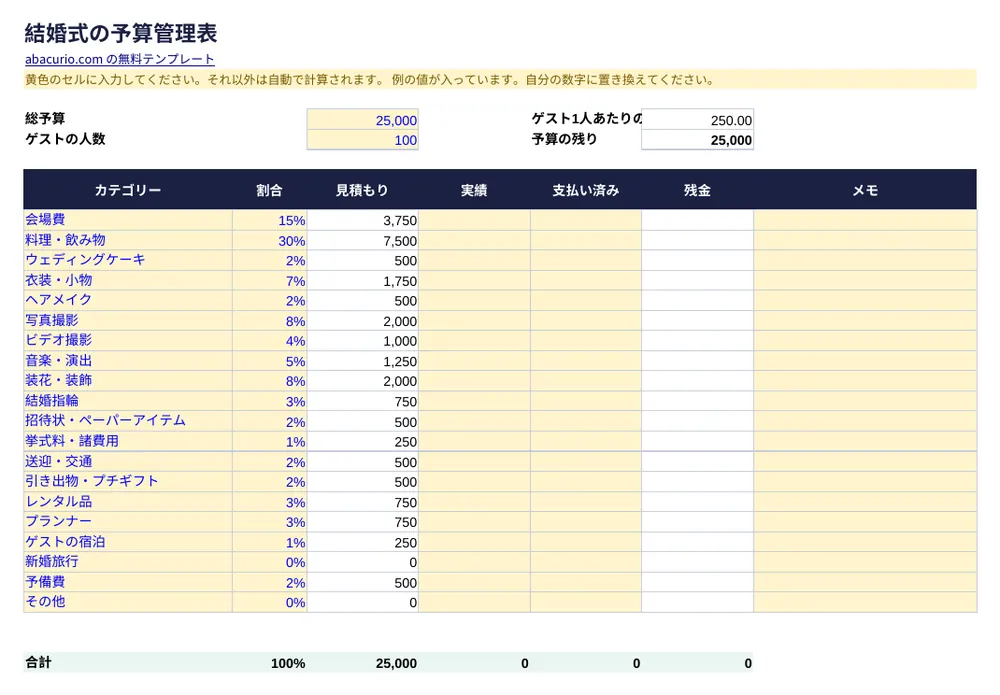This screenshot has height=695, width=1000.
Task: Click the カテゴリー column header
Action: 128,190
